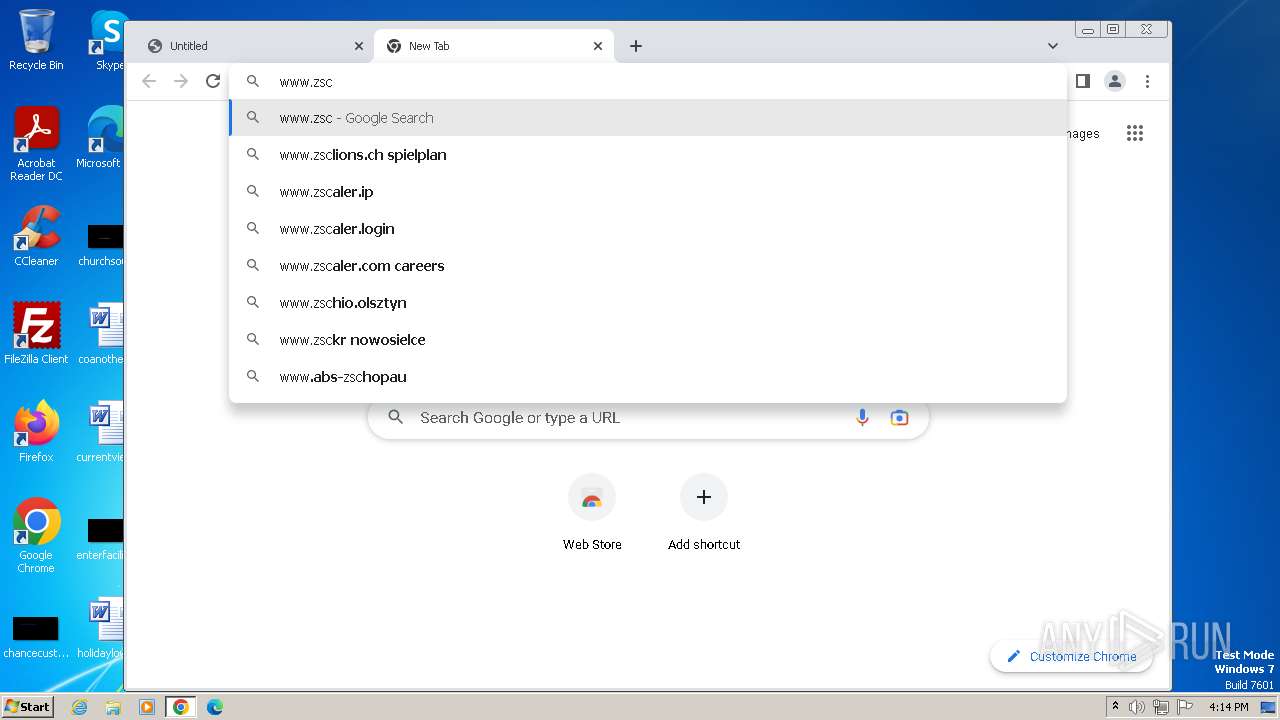Click the address bar containing www.zsc

click(x=648, y=82)
